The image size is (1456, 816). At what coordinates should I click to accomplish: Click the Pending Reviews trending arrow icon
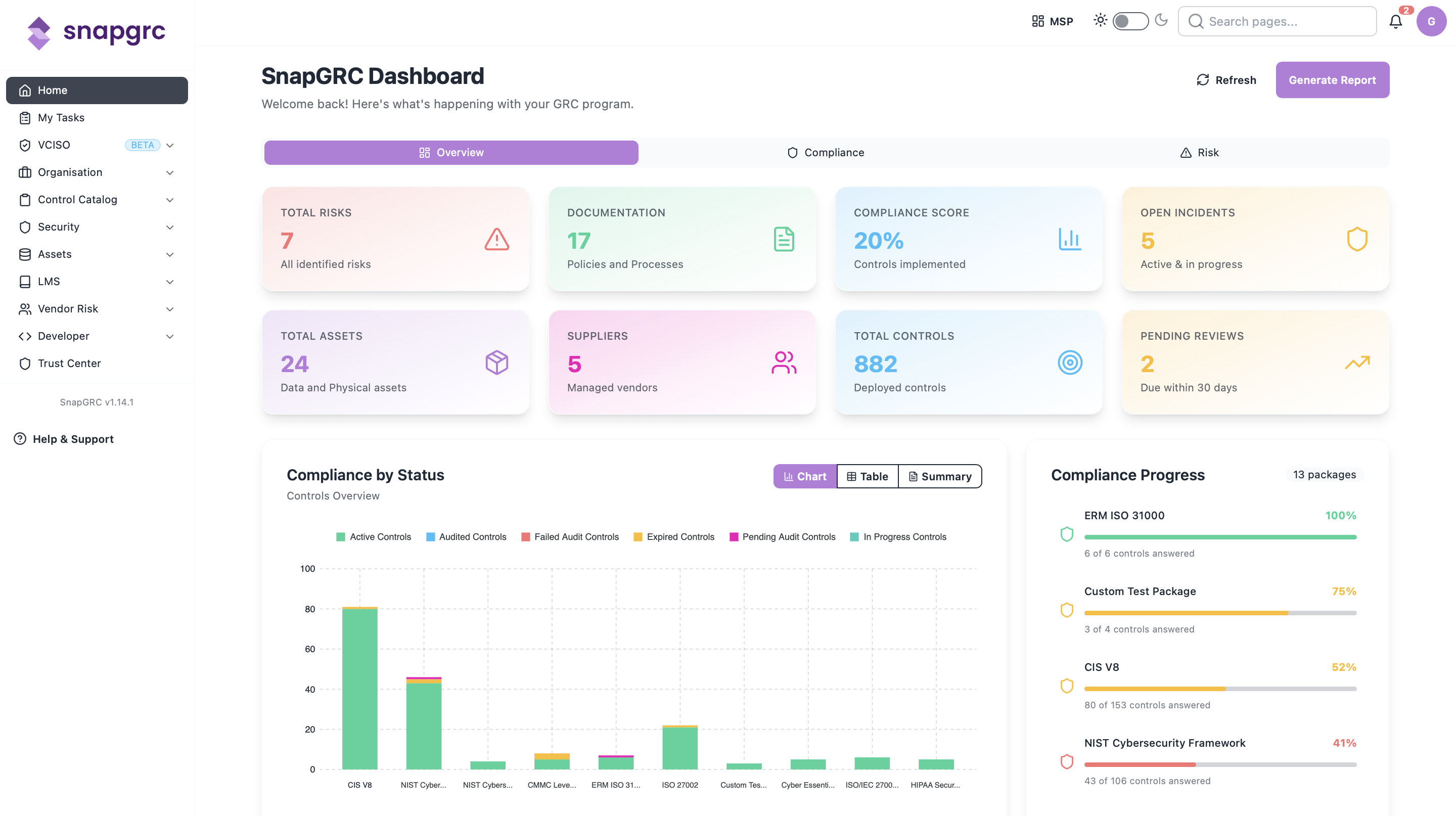(x=1356, y=362)
